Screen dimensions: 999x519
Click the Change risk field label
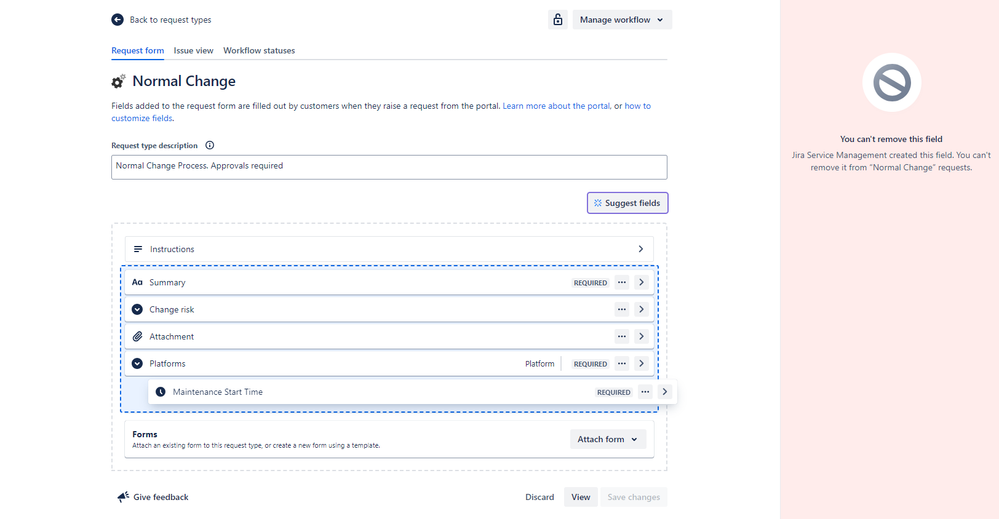[171, 309]
